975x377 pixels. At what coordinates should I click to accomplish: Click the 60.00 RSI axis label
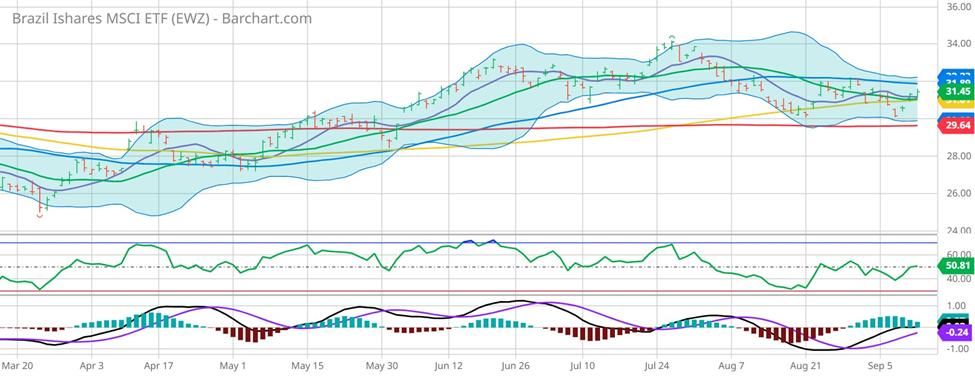[x=958, y=254]
